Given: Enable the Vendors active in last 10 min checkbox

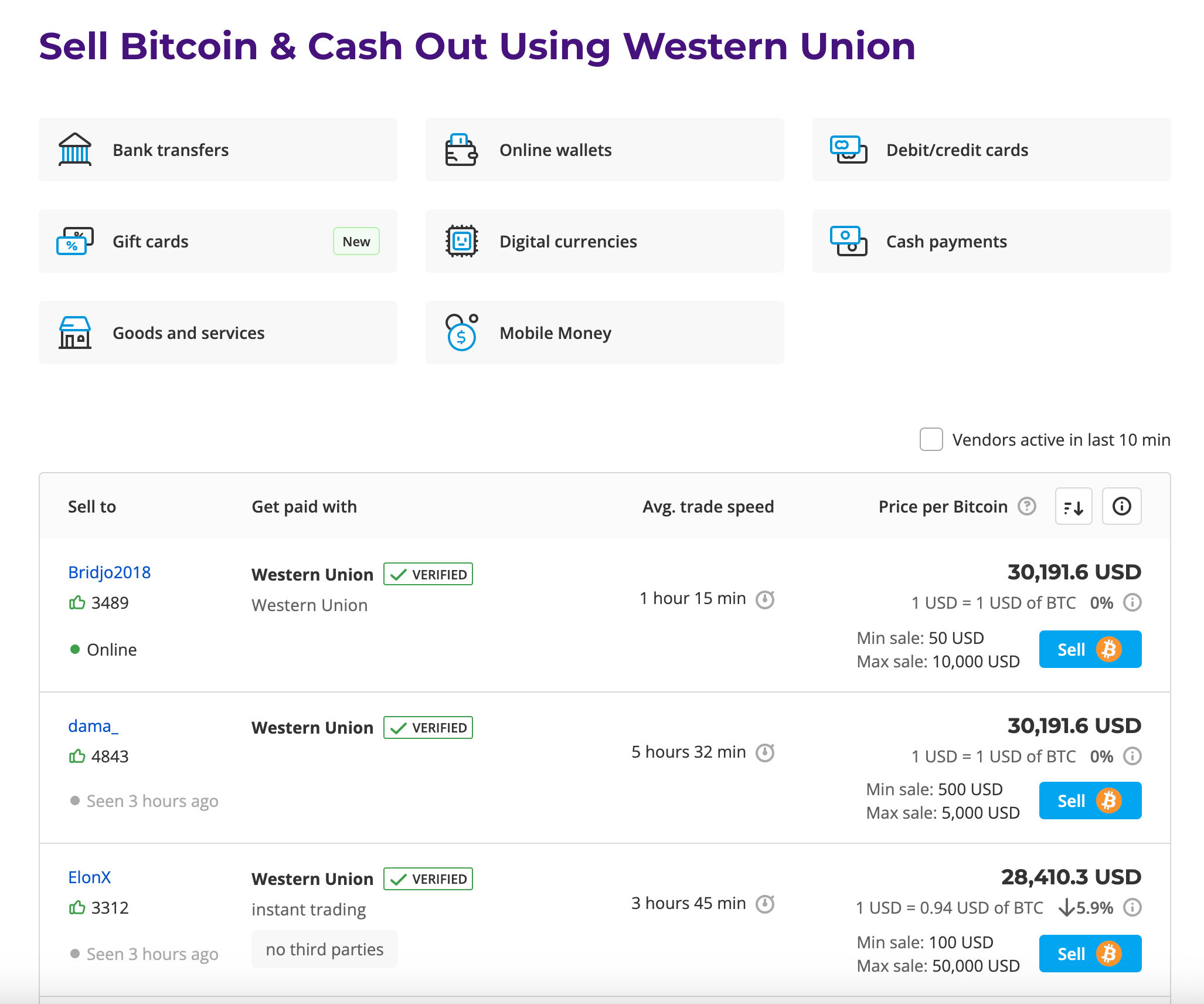Looking at the screenshot, I should [931, 439].
